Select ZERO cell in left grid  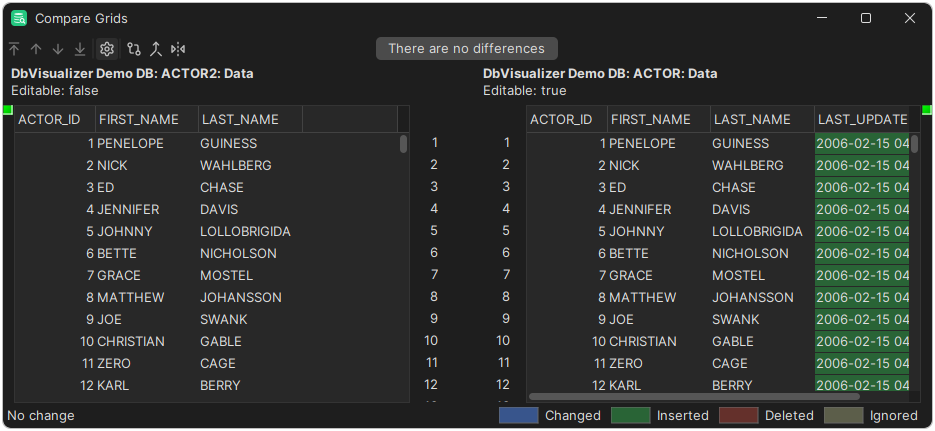point(147,364)
